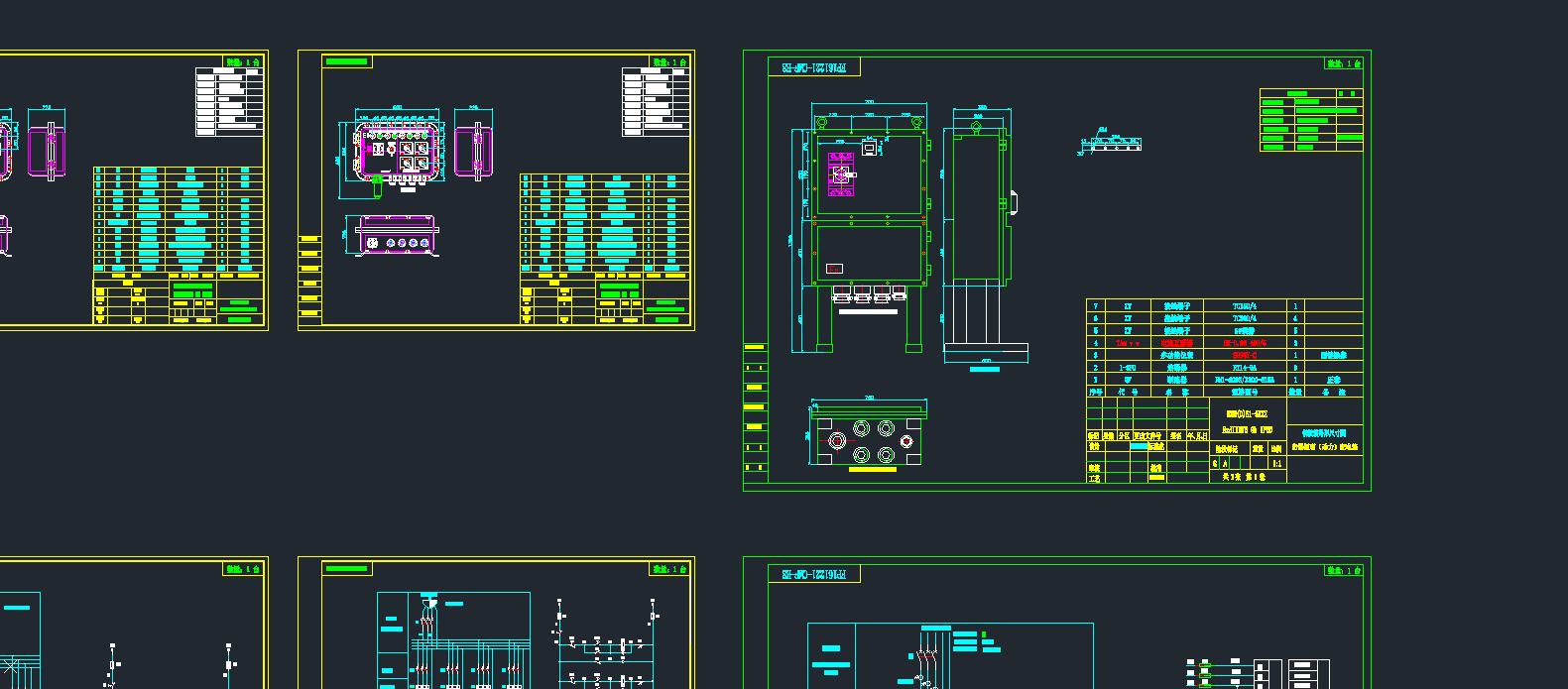
Task: Select the red button in the cabinet bottom view
Action: (x=836, y=439)
